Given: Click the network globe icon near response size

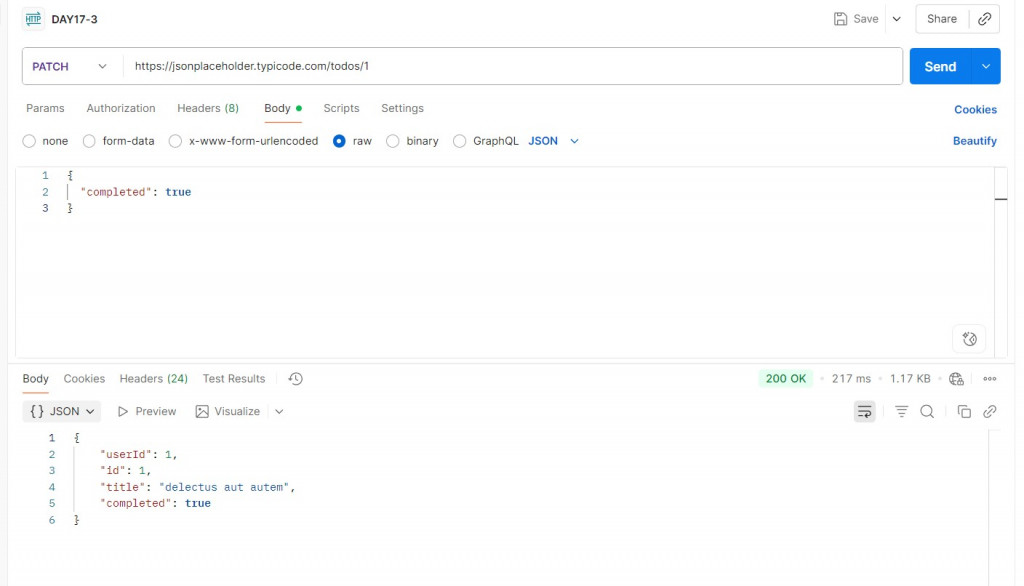Looking at the screenshot, I should tap(957, 379).
